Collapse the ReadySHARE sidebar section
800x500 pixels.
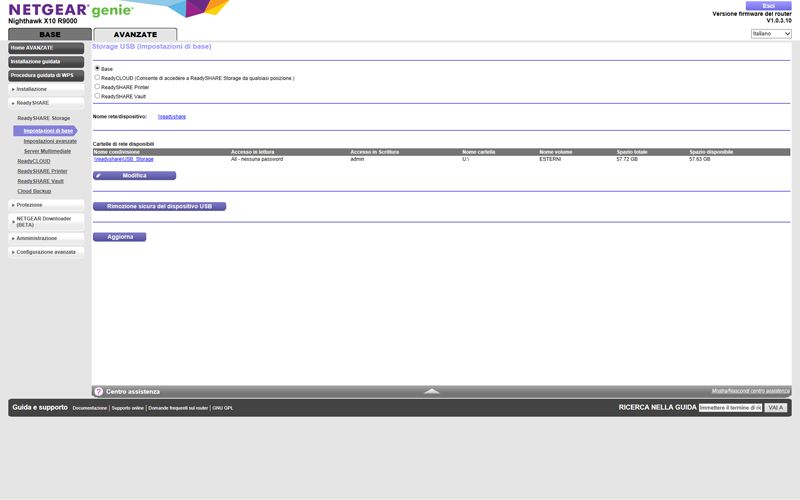coord(46,103)
